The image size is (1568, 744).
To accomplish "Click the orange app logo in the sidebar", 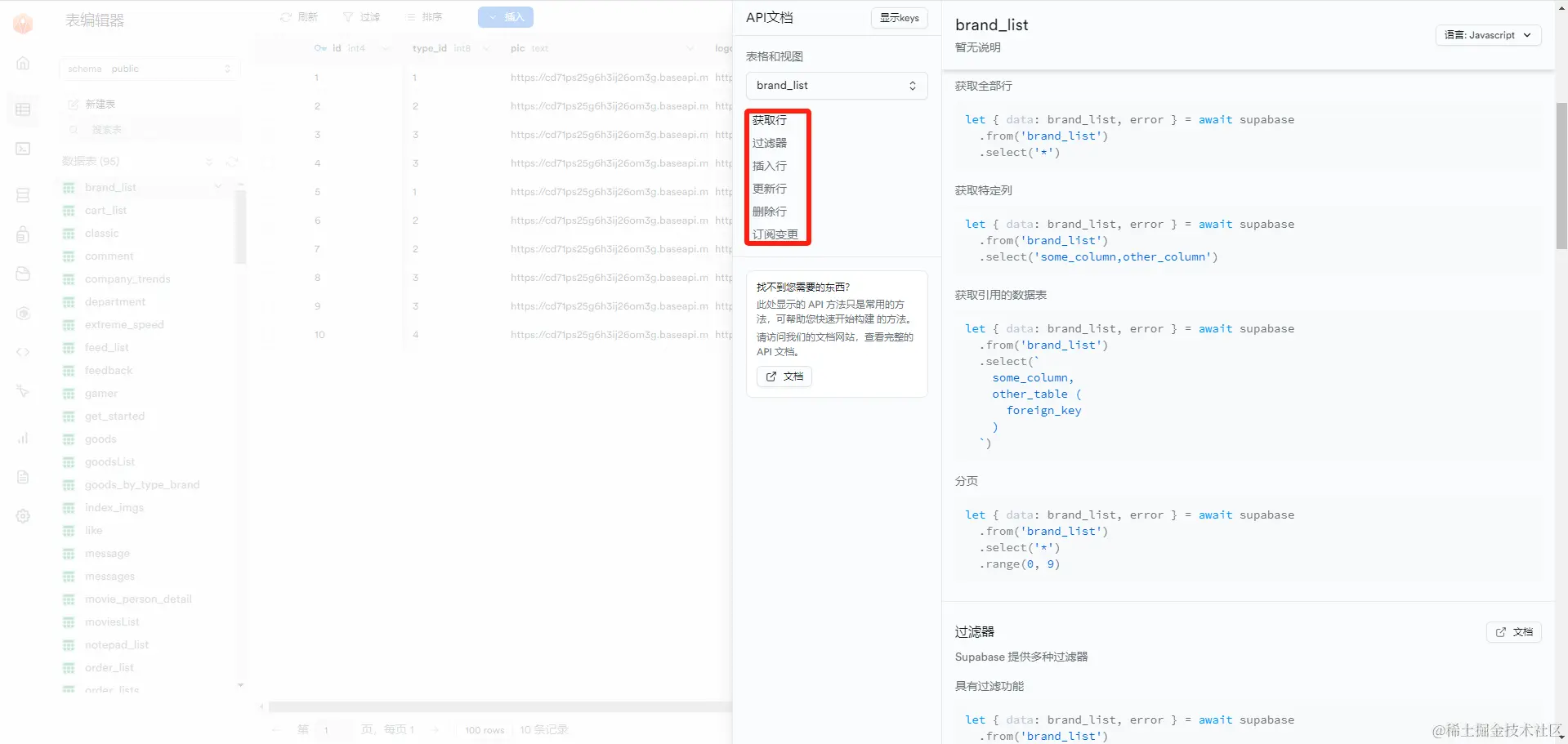I will pyautogui.click(x=23, y=24).
